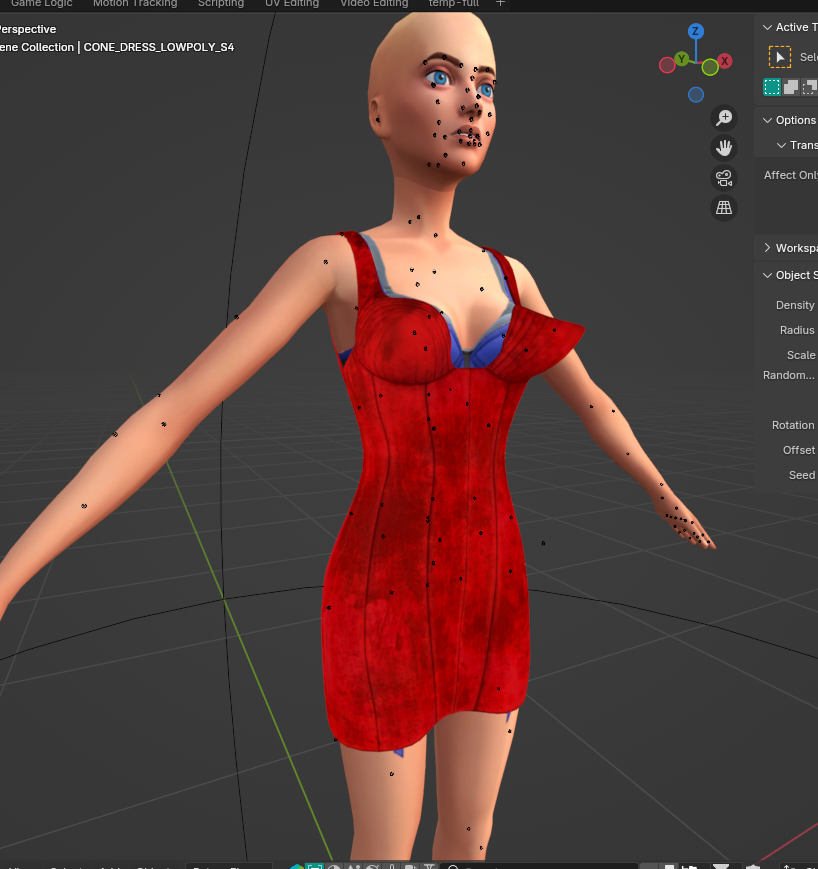Toggle the camera view button
The width and height of the screenshot is (818, 869).
click(724, 178)
